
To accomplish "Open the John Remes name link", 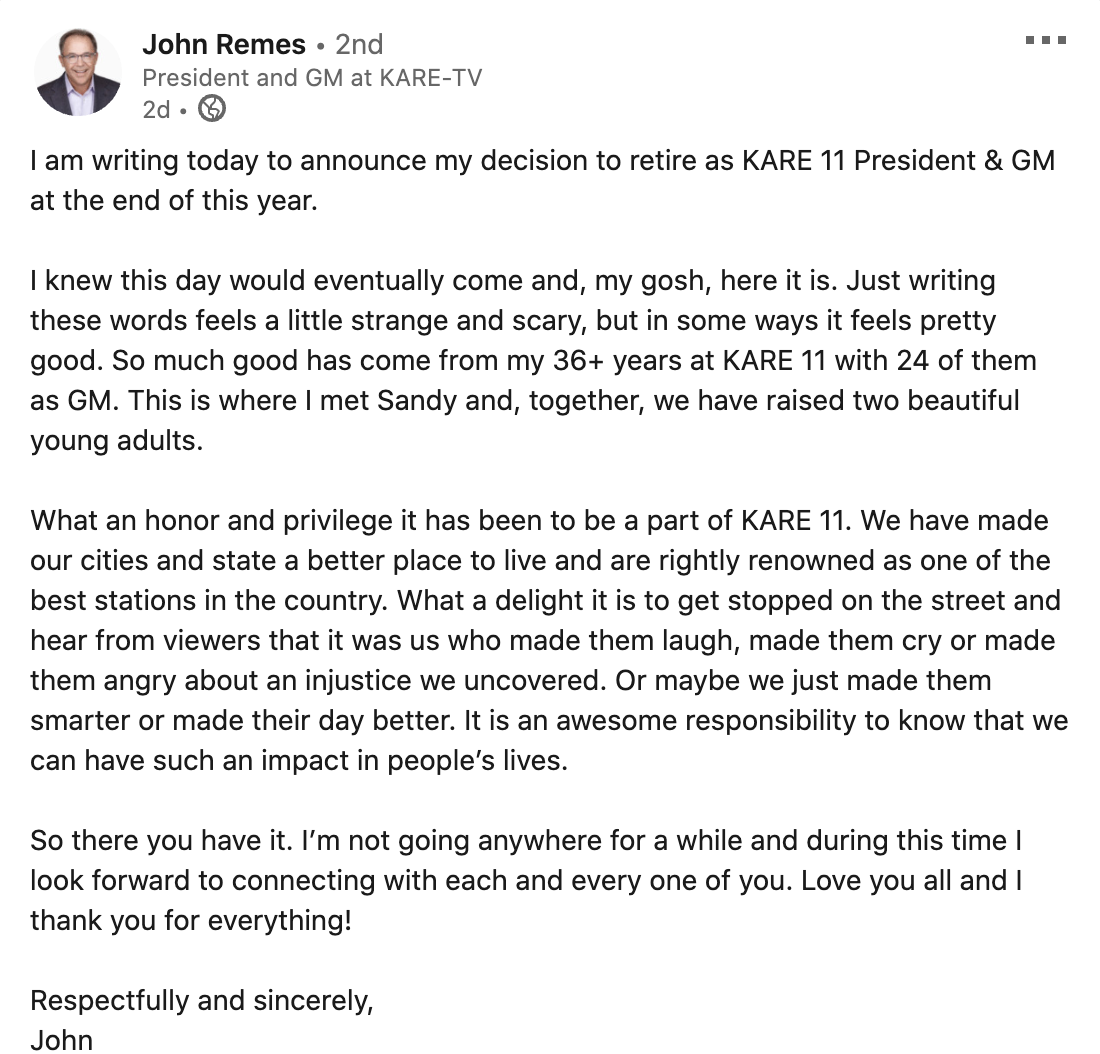I will tap(224, 44).
